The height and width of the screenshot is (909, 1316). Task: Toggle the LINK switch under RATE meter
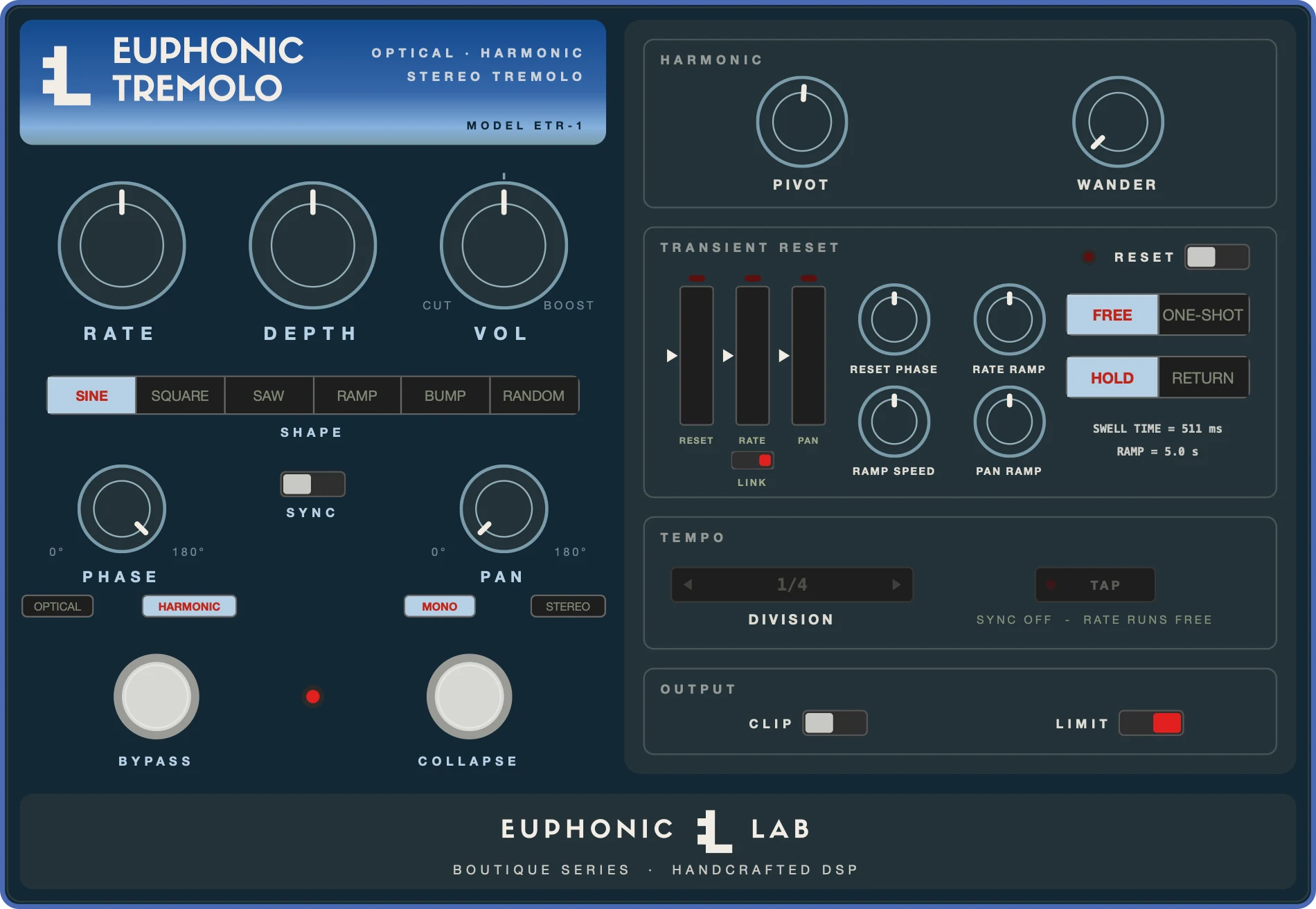click(x=752, y=460)
